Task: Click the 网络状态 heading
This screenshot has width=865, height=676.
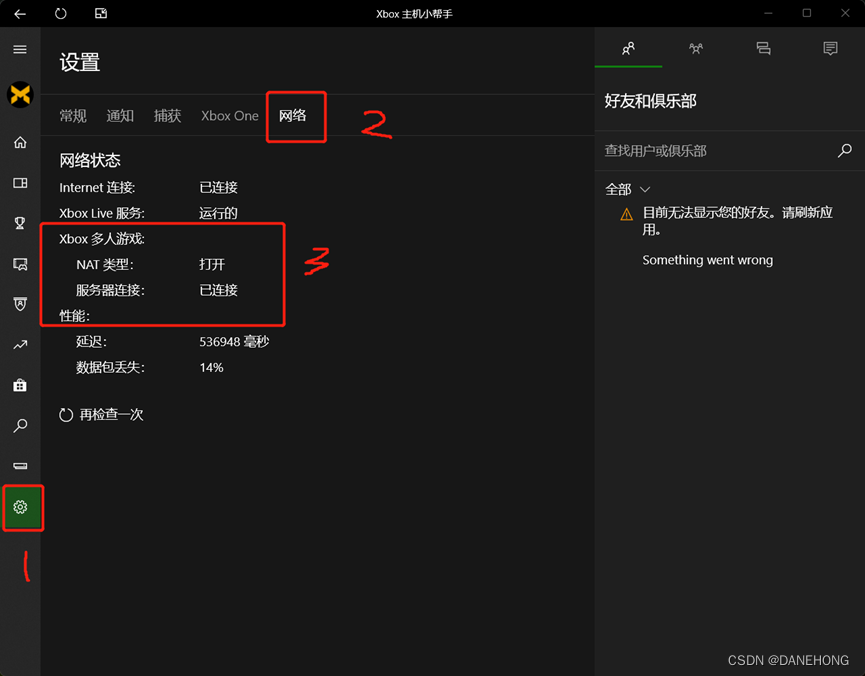Action: pyautogui.click(x=90, y=161)
